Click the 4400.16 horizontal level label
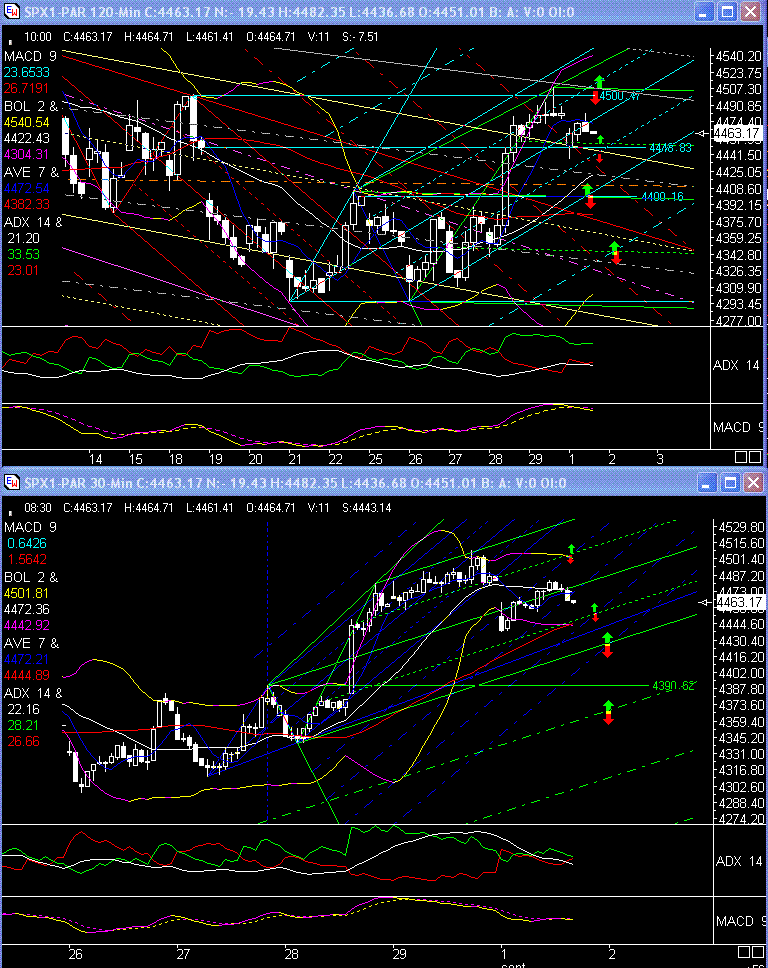Screen dimensions: 768x968 click(662, 197)
